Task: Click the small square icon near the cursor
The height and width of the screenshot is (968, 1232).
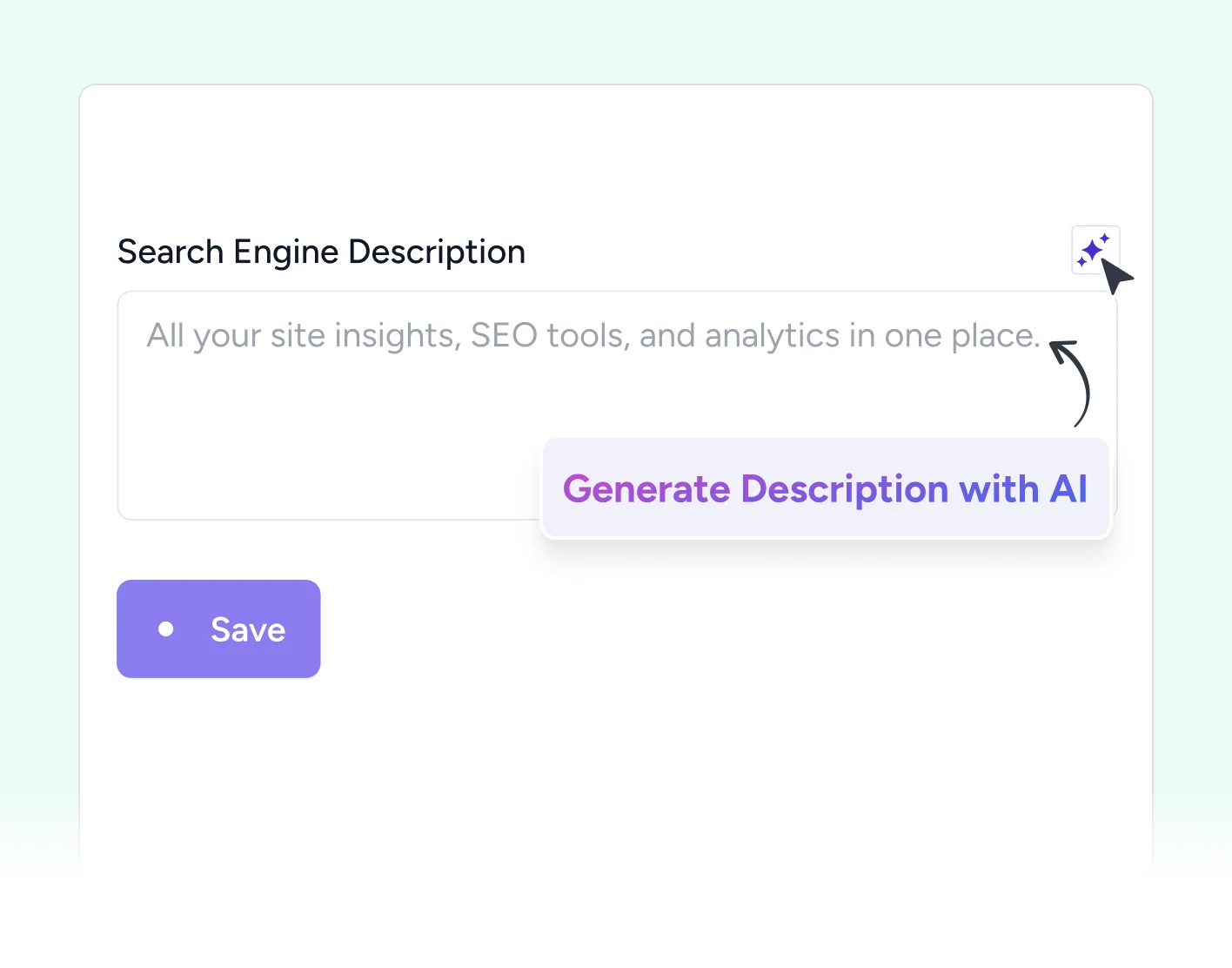Action: (x=1095, y=251)
